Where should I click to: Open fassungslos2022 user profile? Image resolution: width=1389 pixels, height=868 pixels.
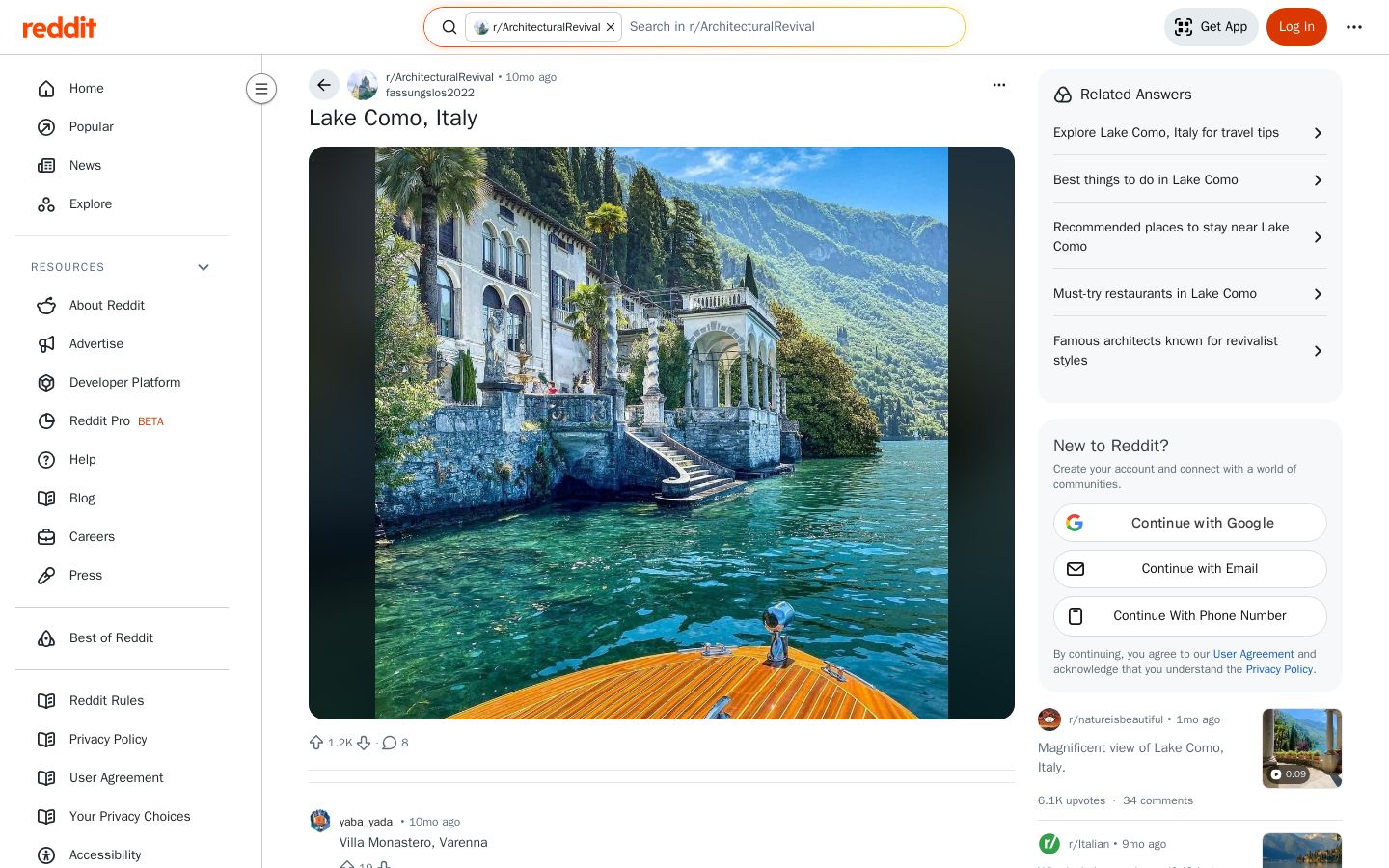pos(430,93)
